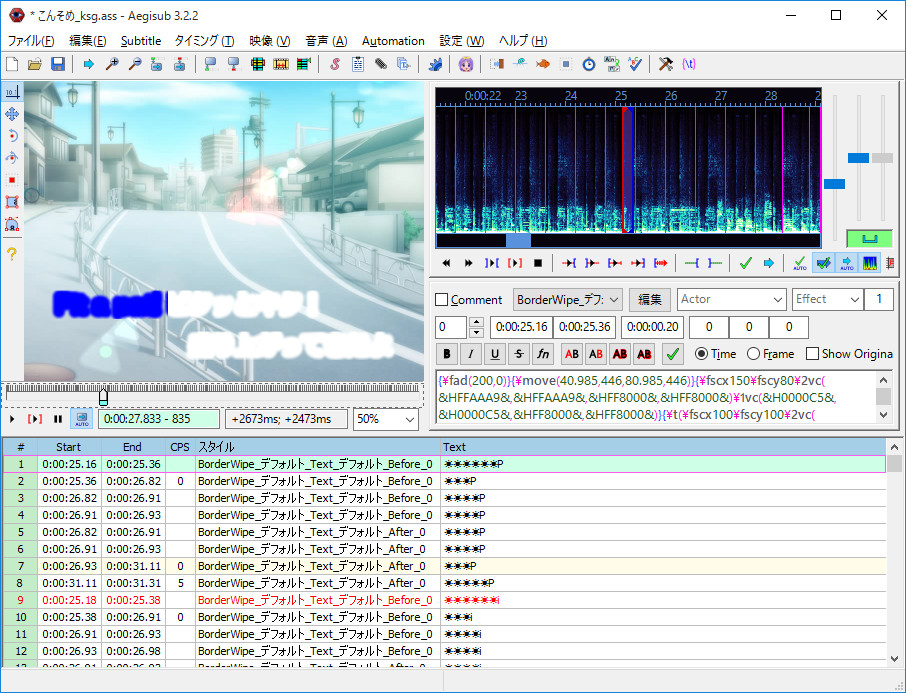Select the rectangular clip tool
Screen dimensions: 906x693
[12, 202]
